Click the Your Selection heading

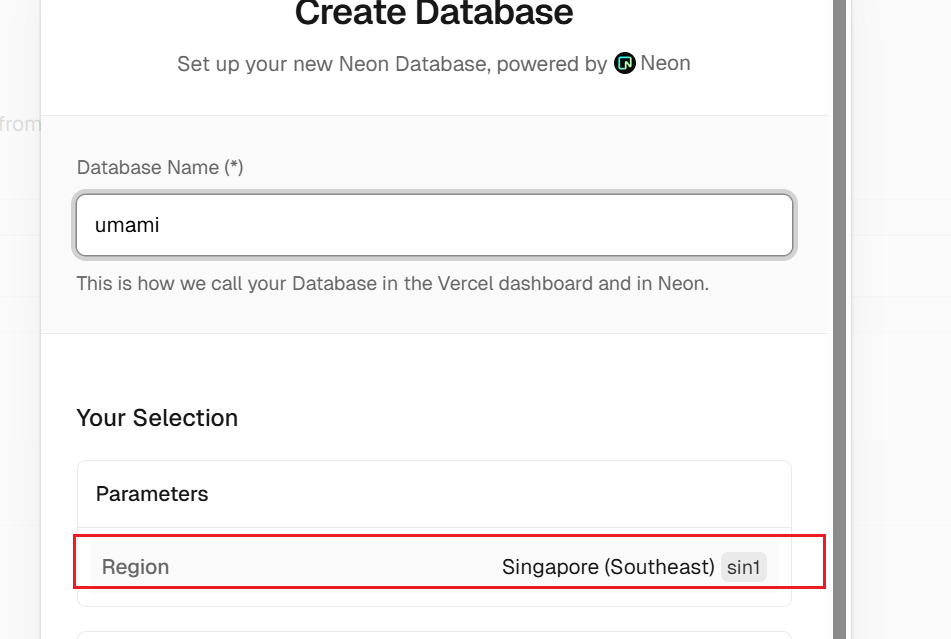coord(157,418)
